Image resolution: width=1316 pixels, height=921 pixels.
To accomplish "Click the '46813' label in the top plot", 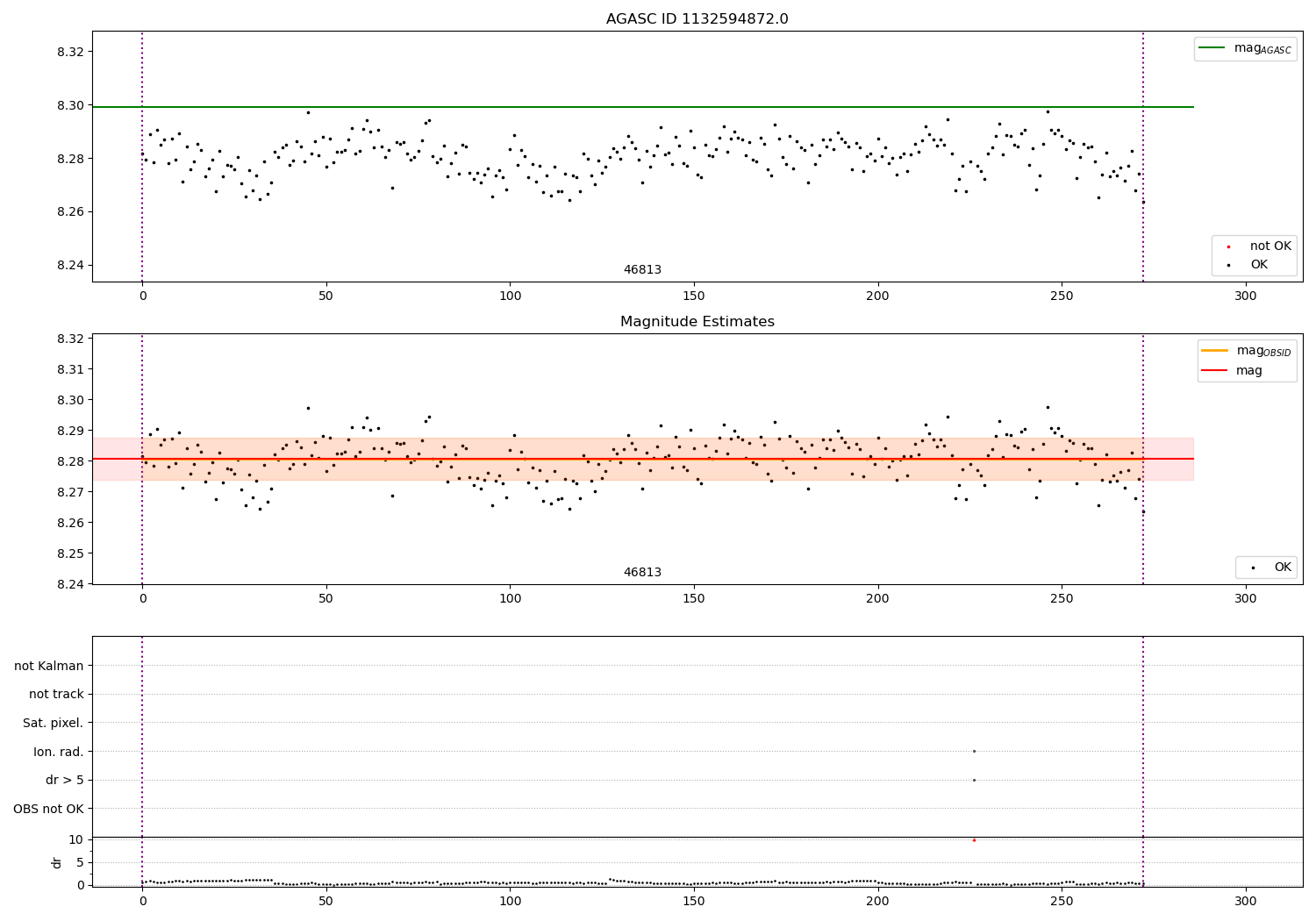I will point(642,270).
